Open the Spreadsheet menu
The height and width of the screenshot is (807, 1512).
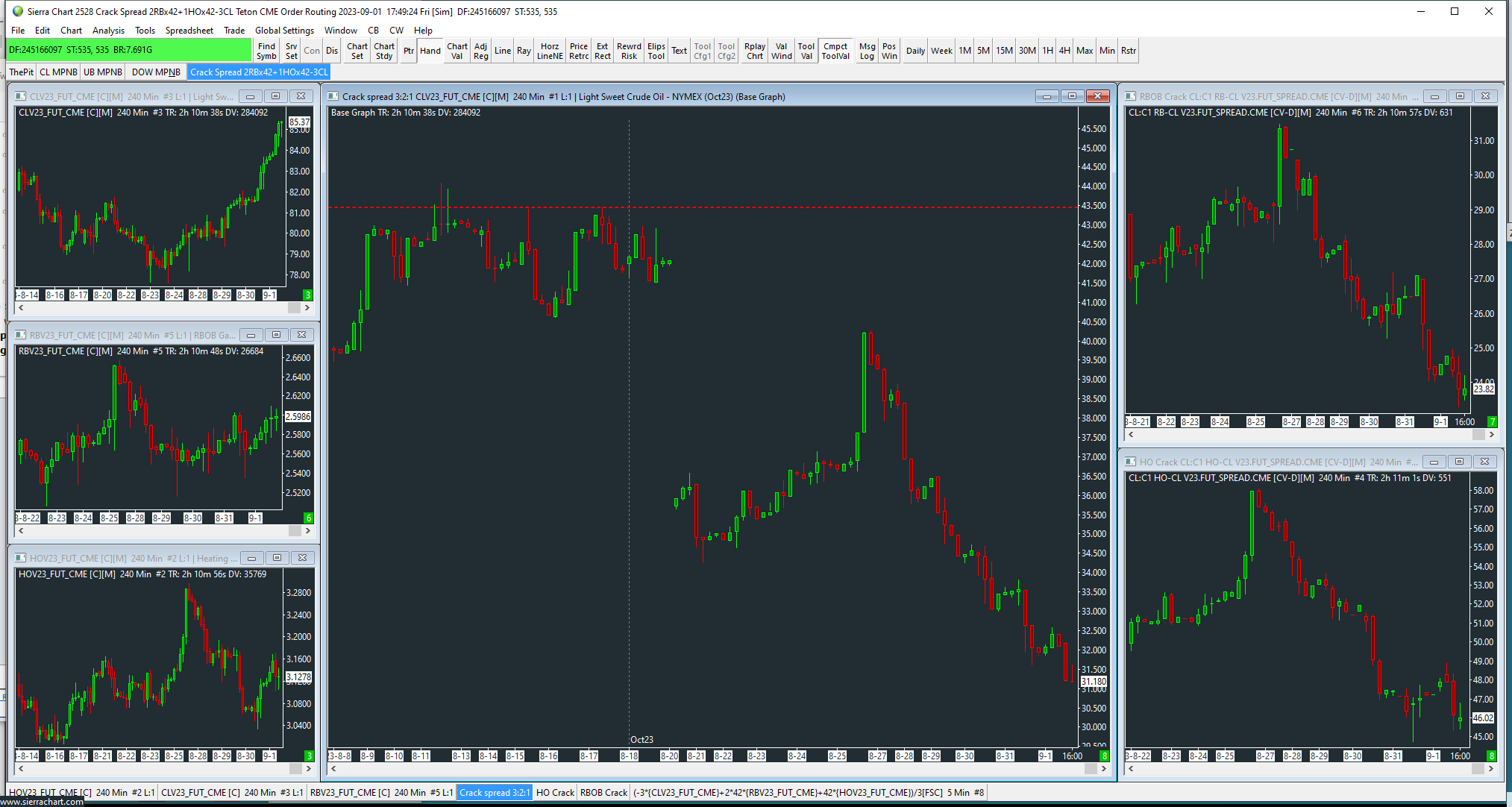coord(189,31)
